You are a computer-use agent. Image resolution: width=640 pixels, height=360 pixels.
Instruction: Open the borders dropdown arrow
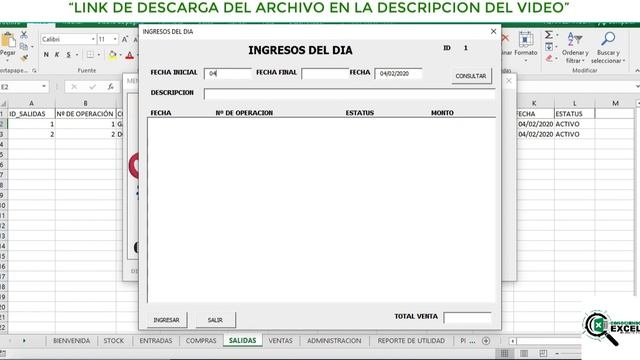(99, 55)
